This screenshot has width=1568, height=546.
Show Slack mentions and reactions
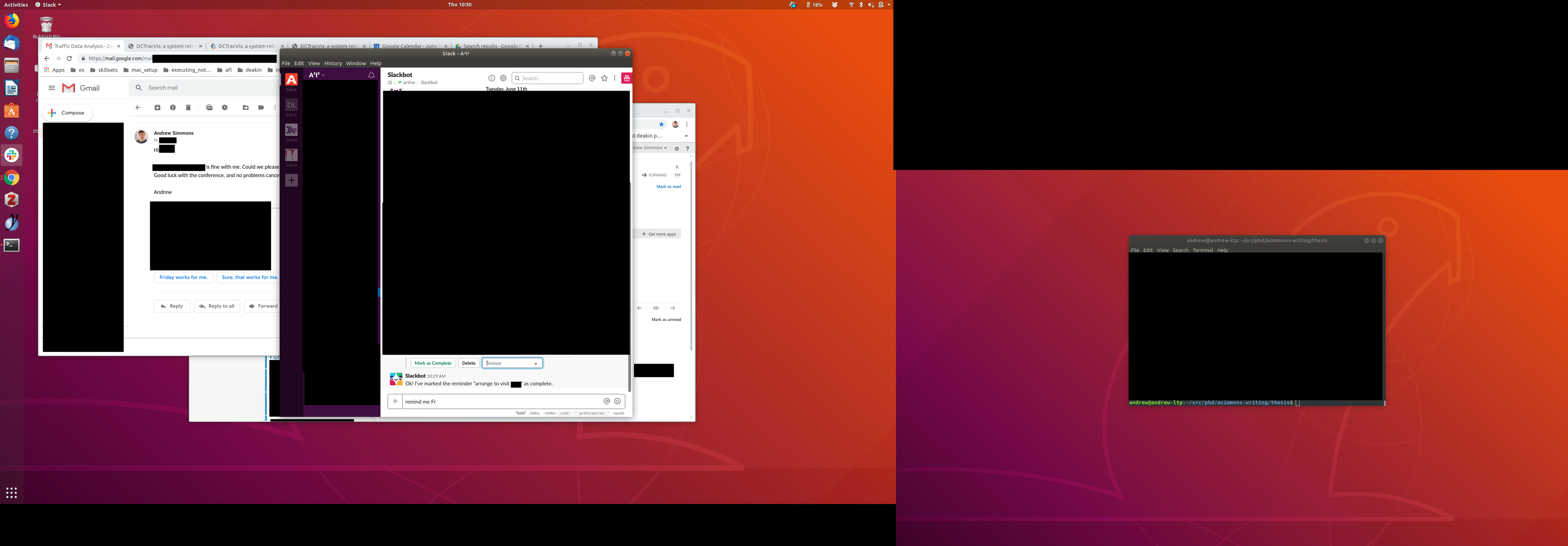[x=592, y=78]
